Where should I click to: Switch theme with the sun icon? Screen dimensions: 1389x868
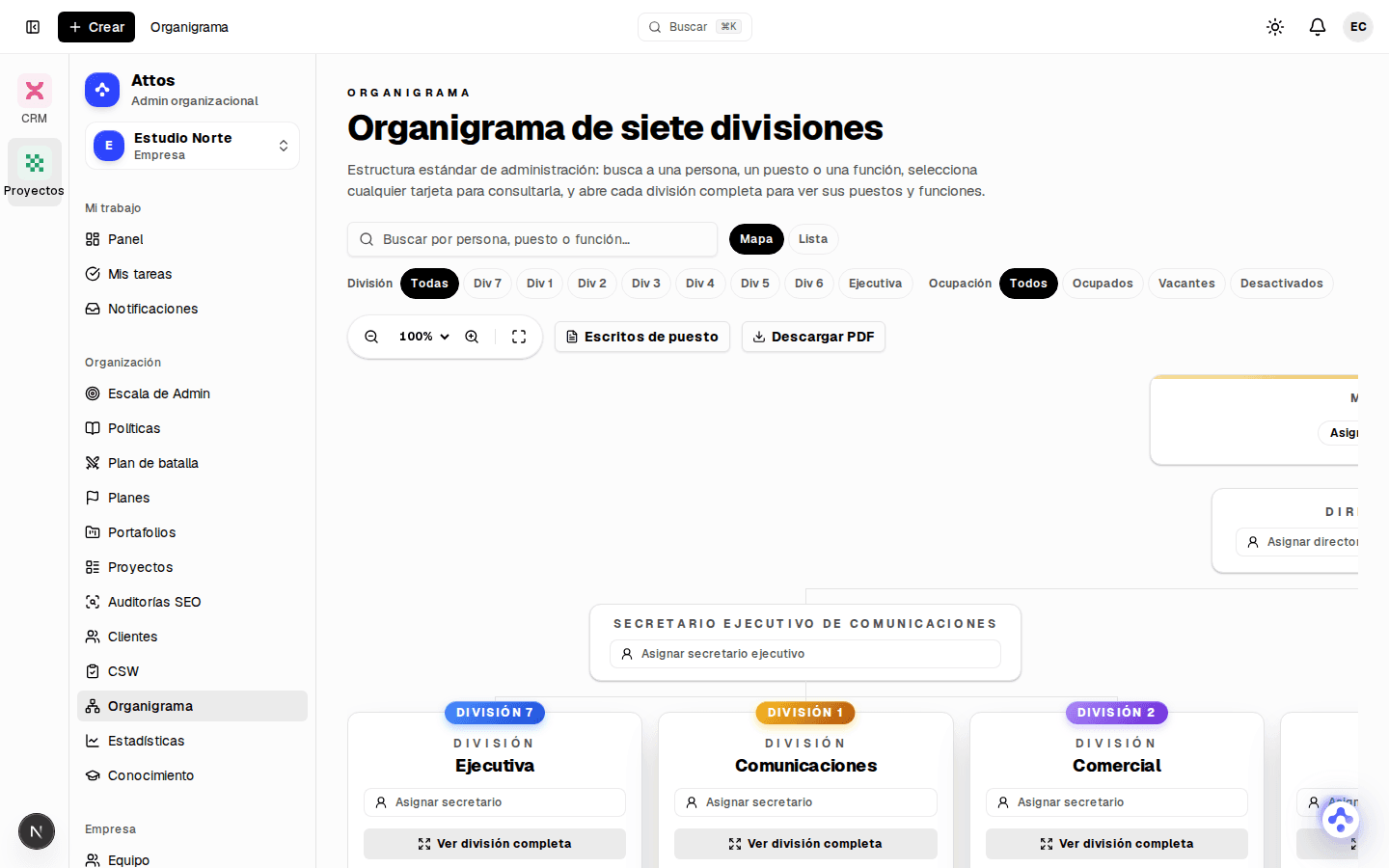pyautogui.click(x=1275, y=27)
